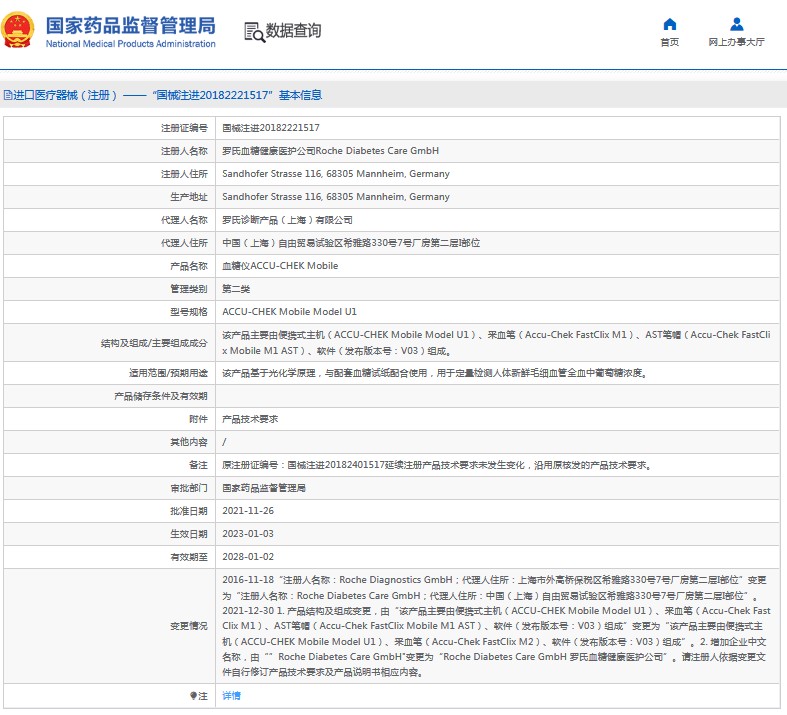The height and width of the screenshot is (715, 787).
Task: Click the 数据查询 magnifier document icon
Action: (x=254, y=32)
